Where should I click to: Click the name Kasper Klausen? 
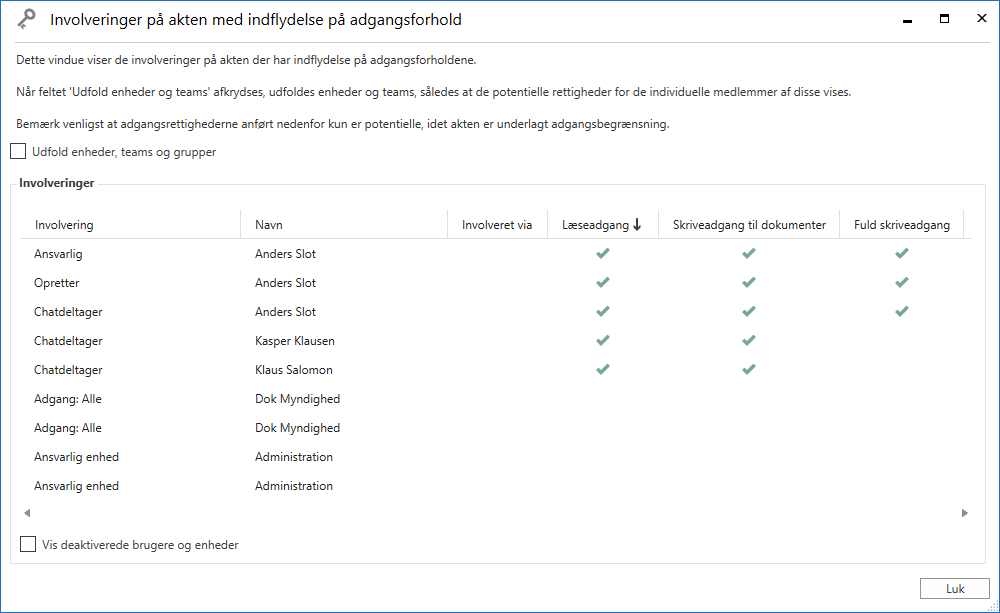click(x=295, y=341)
